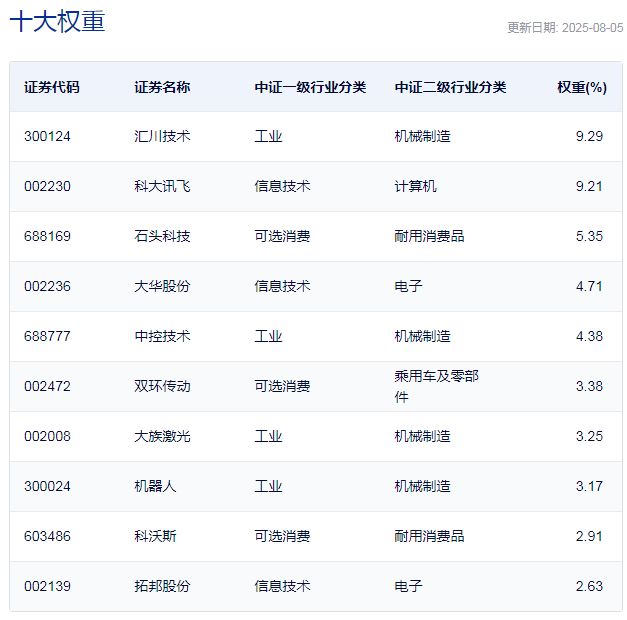The height and width of the screenshot is (620, 627).
Task: Select security code 002472
Action: (47, 386)
